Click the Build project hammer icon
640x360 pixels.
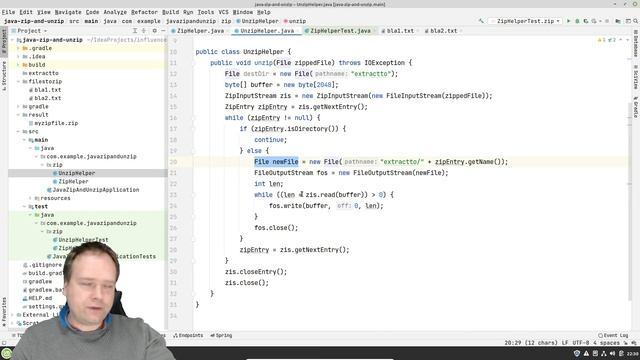481,21
